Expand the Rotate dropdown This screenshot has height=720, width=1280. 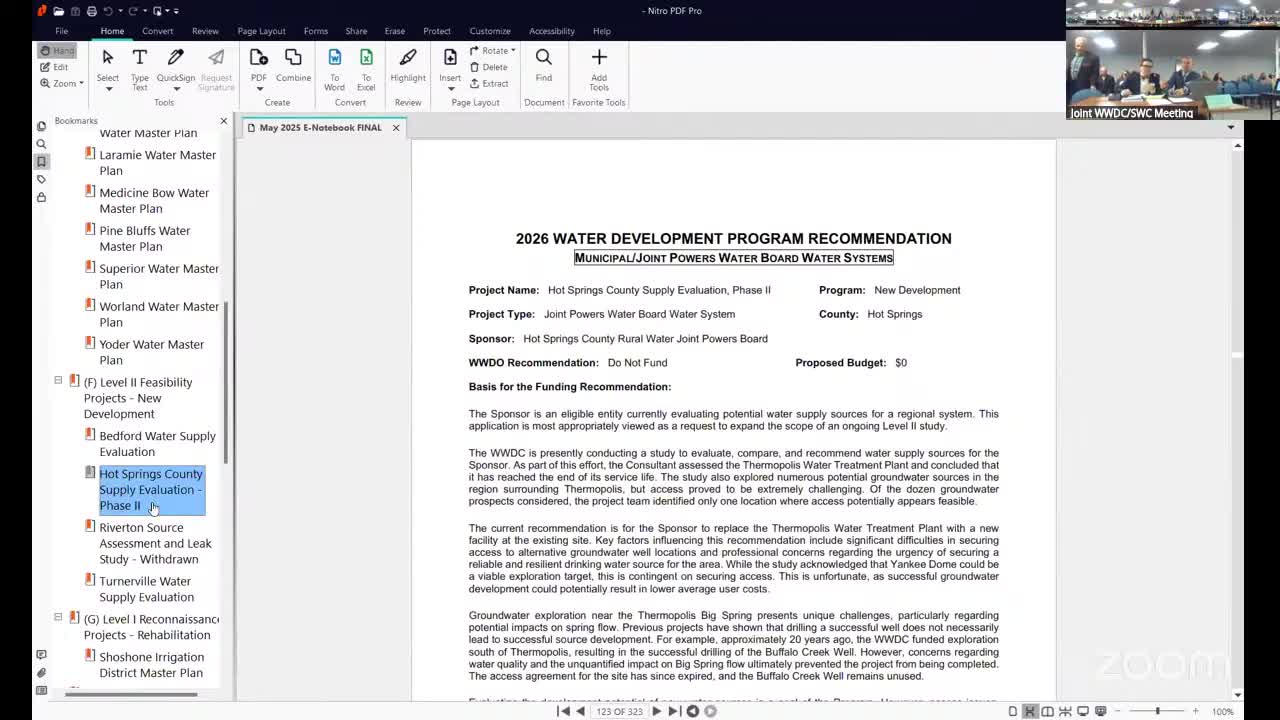pos(494,51)
